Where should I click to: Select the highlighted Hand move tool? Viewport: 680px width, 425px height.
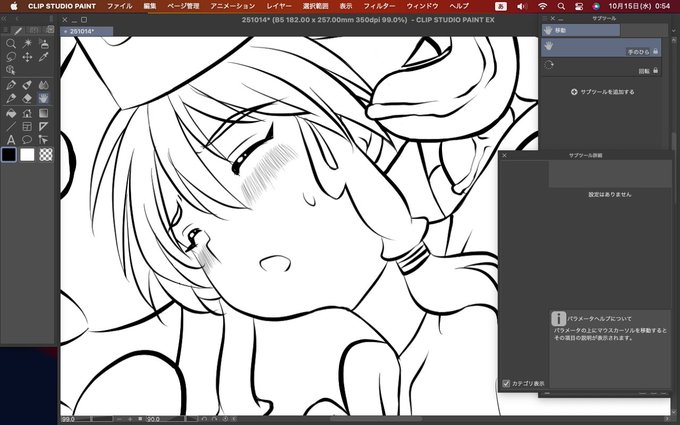43,98
